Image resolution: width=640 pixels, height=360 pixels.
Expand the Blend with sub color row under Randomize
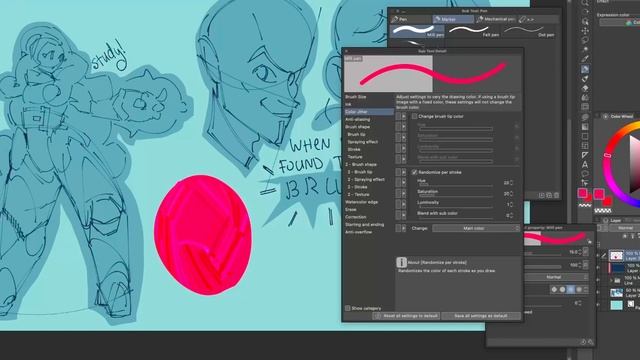point(403,215)
